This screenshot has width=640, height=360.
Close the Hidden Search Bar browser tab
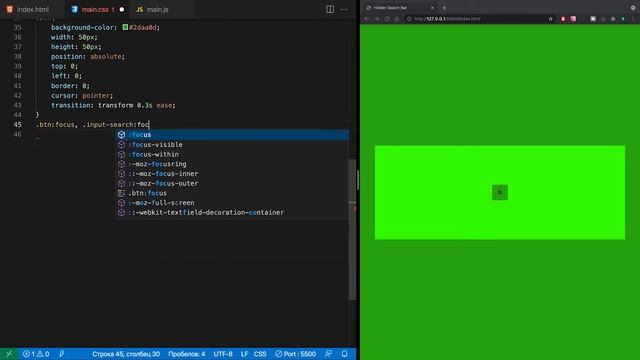[x=432, y=7]
